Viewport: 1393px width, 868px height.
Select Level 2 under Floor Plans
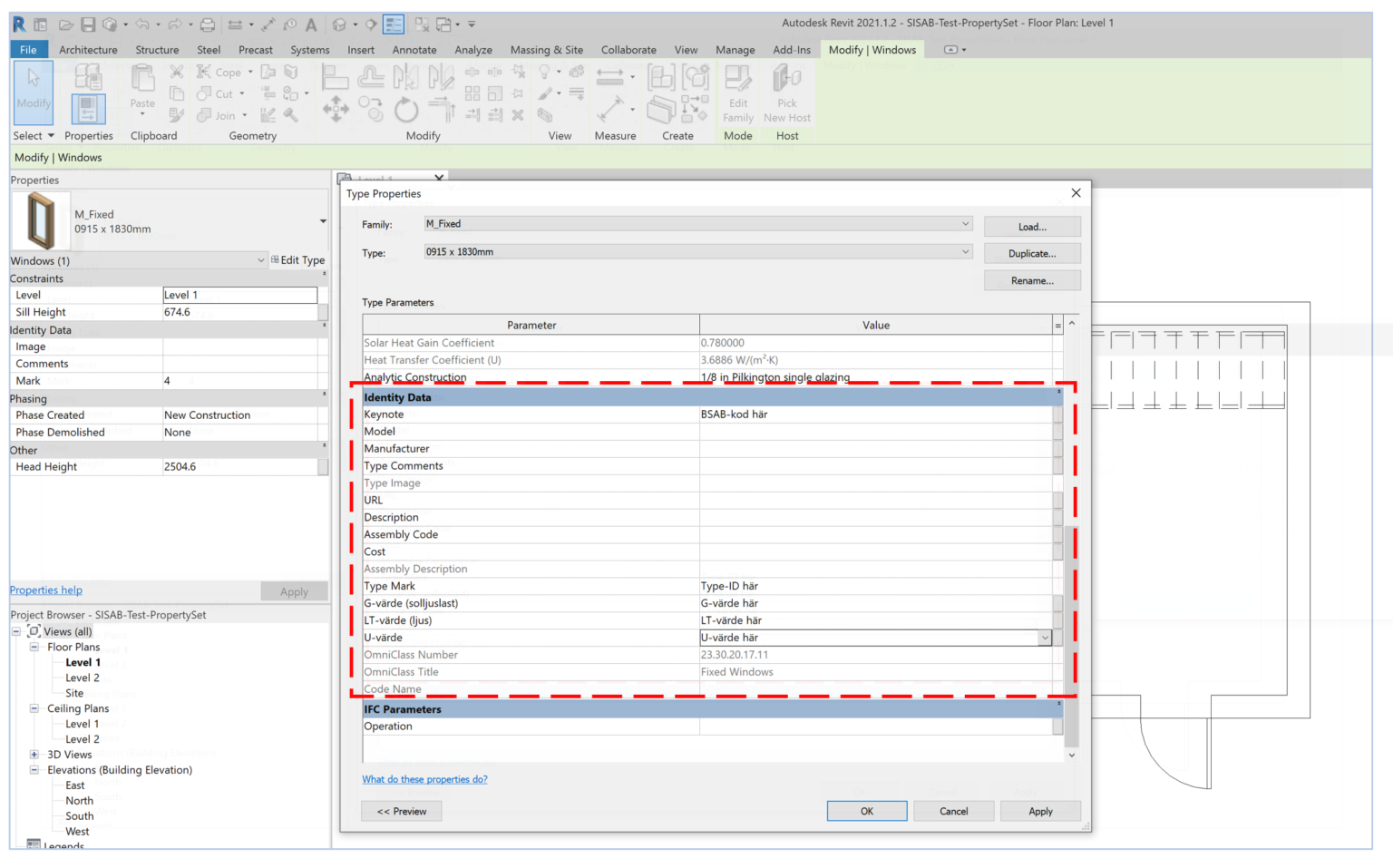point(83,678)
